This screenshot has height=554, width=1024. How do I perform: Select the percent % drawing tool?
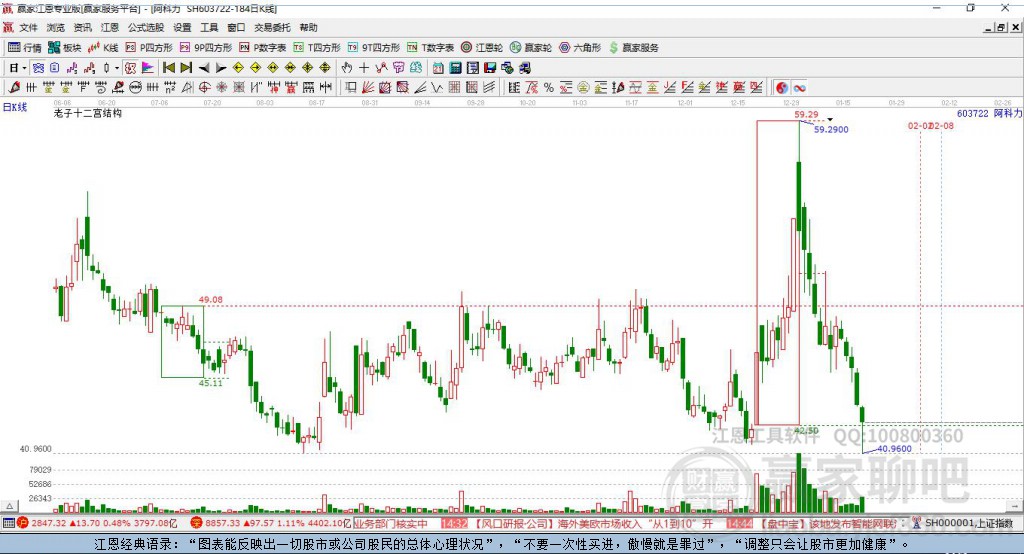[x=549, y=88]
